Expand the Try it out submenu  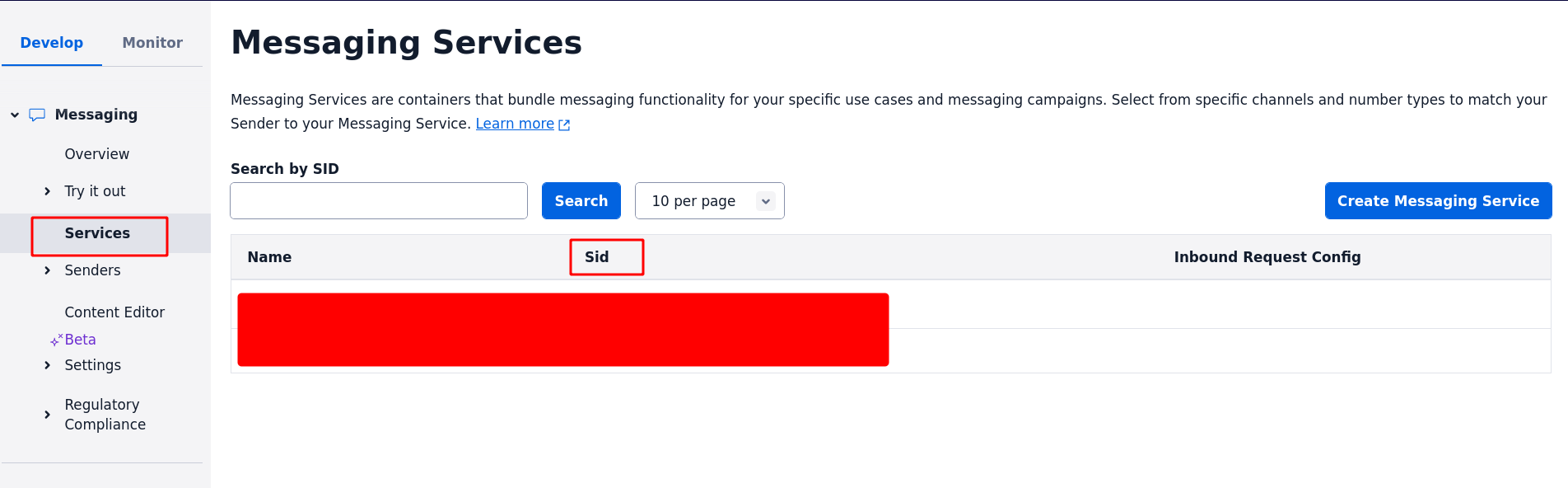click(x=47, y=191)
